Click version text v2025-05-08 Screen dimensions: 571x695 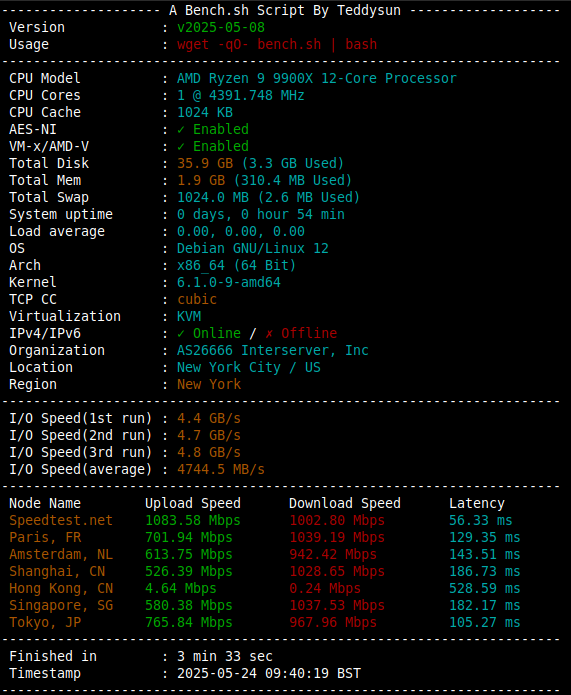[221, 27]
